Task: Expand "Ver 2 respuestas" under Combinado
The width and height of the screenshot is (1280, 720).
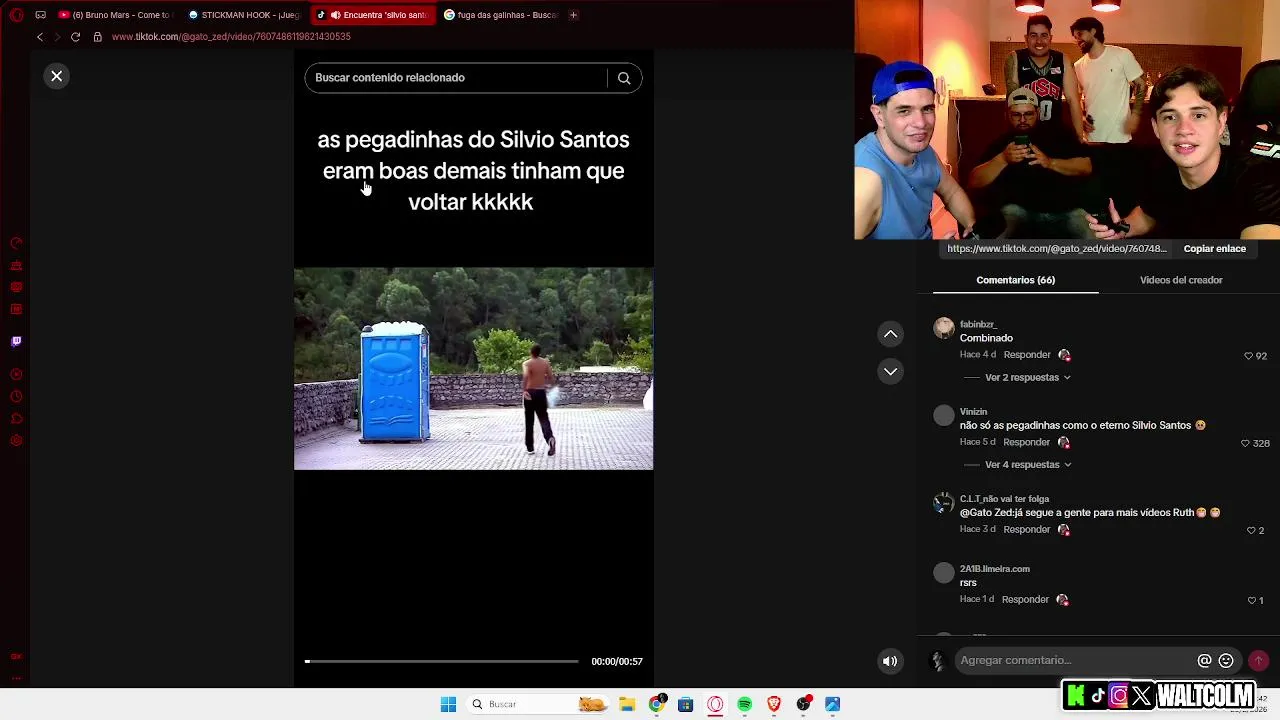Action: click(x=1028, y=378)
